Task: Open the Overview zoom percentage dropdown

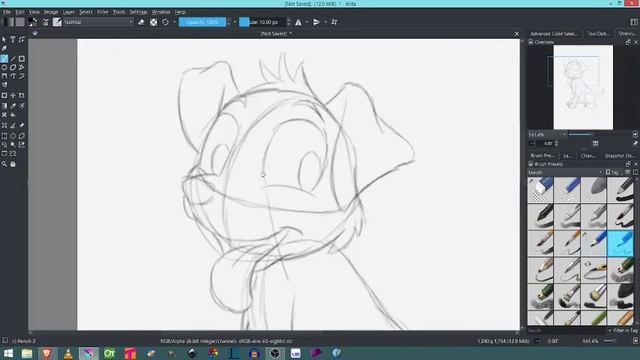Action: (x=547, y=134)
